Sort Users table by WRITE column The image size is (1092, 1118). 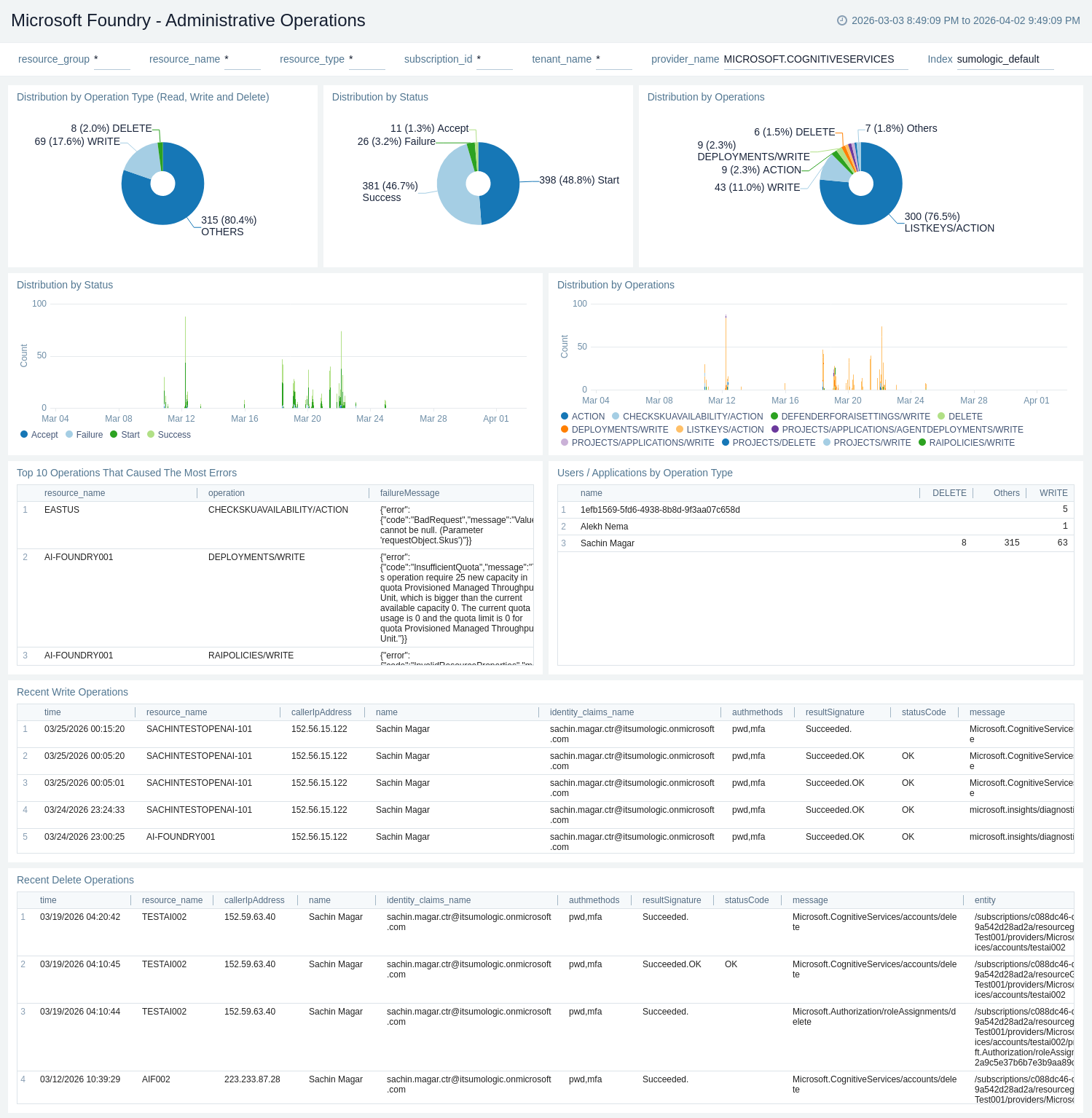1053,493
